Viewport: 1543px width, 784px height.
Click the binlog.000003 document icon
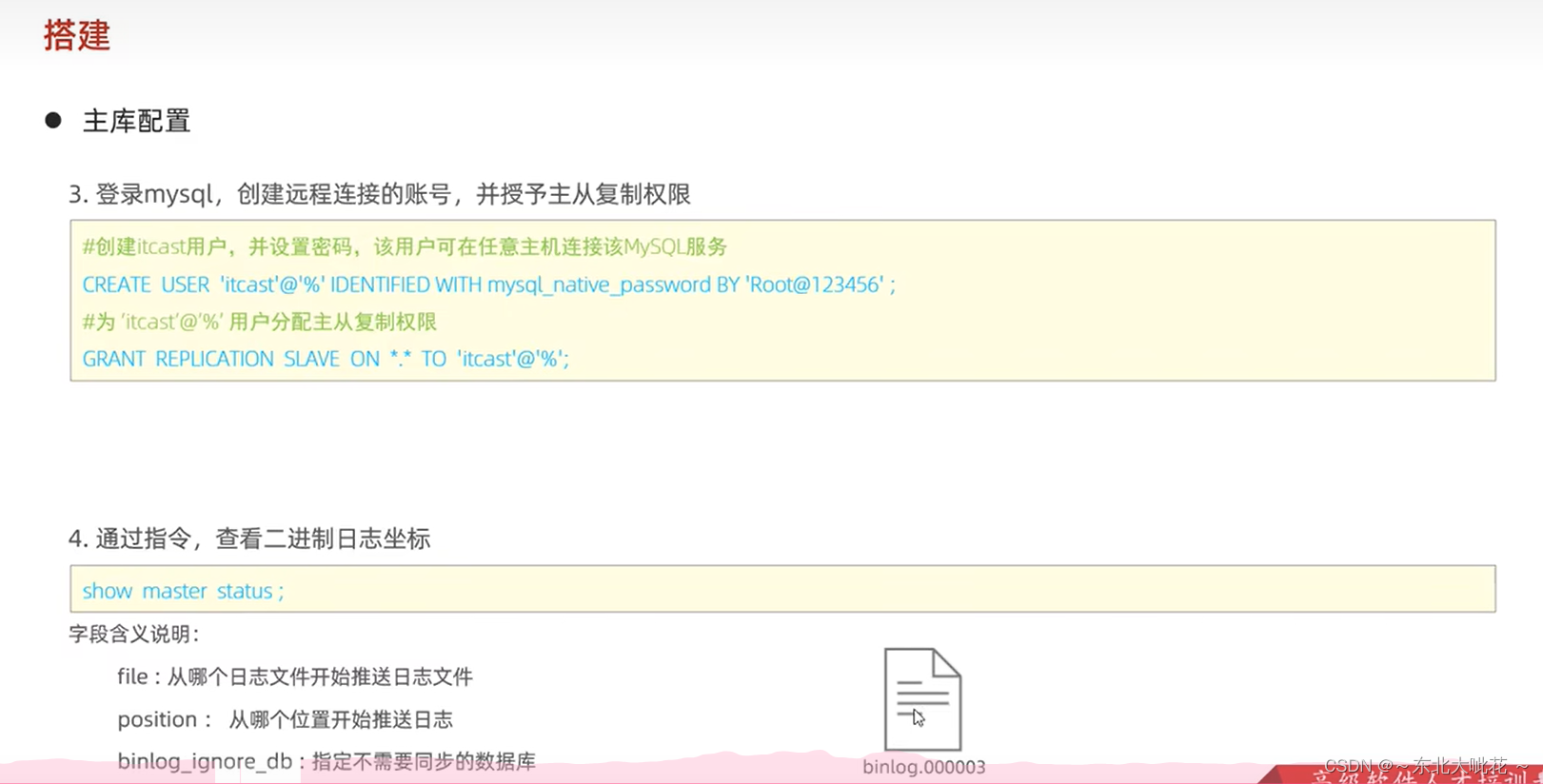[x=922, y=699]
